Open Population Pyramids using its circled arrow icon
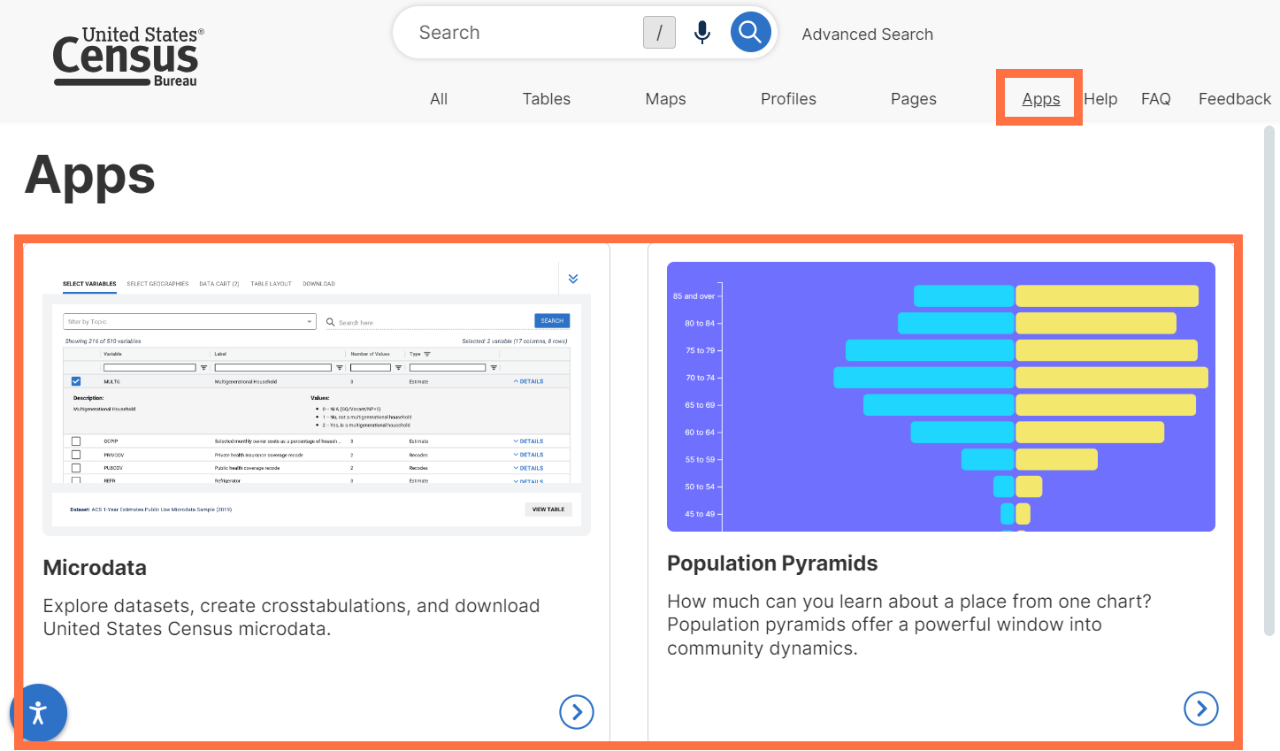The height and width of the screenshot is (751, 1280). 1201,708
